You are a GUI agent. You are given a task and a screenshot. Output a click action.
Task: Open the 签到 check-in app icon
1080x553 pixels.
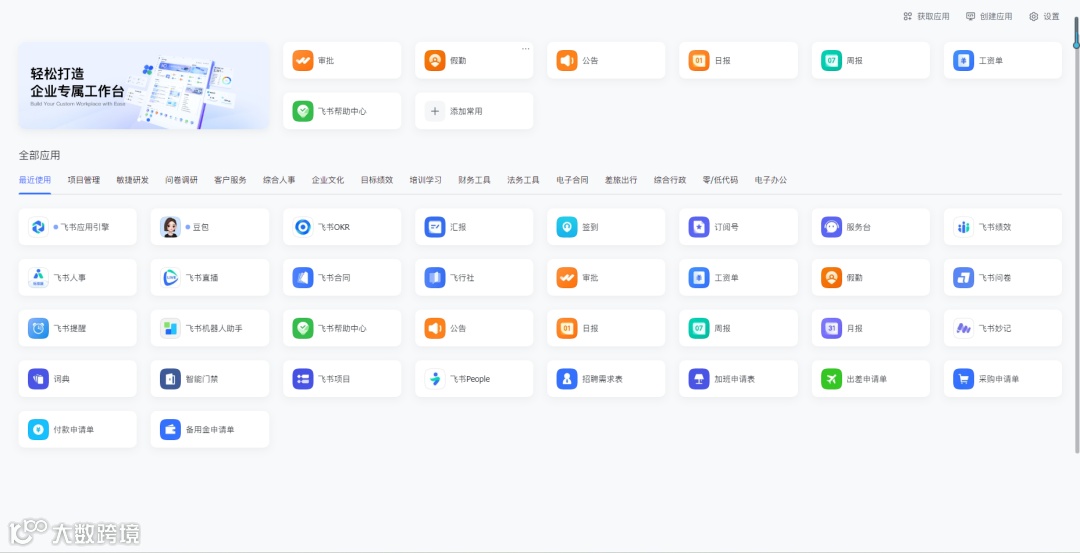[567, 227]
